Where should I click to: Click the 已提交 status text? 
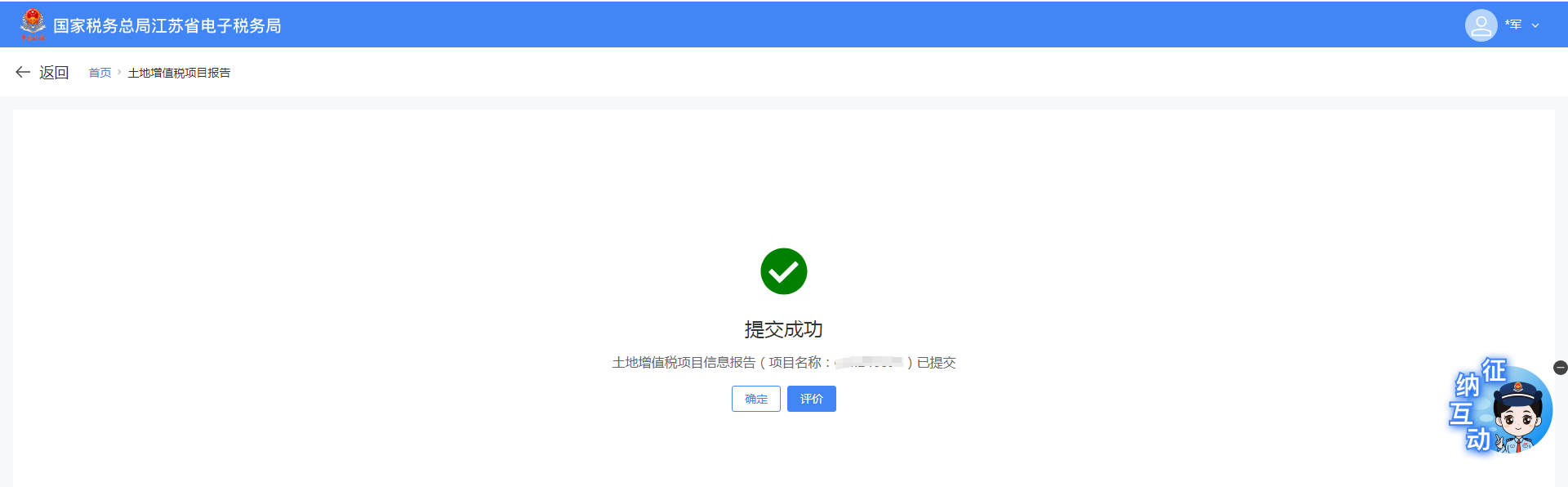click(x=937, y=362)
